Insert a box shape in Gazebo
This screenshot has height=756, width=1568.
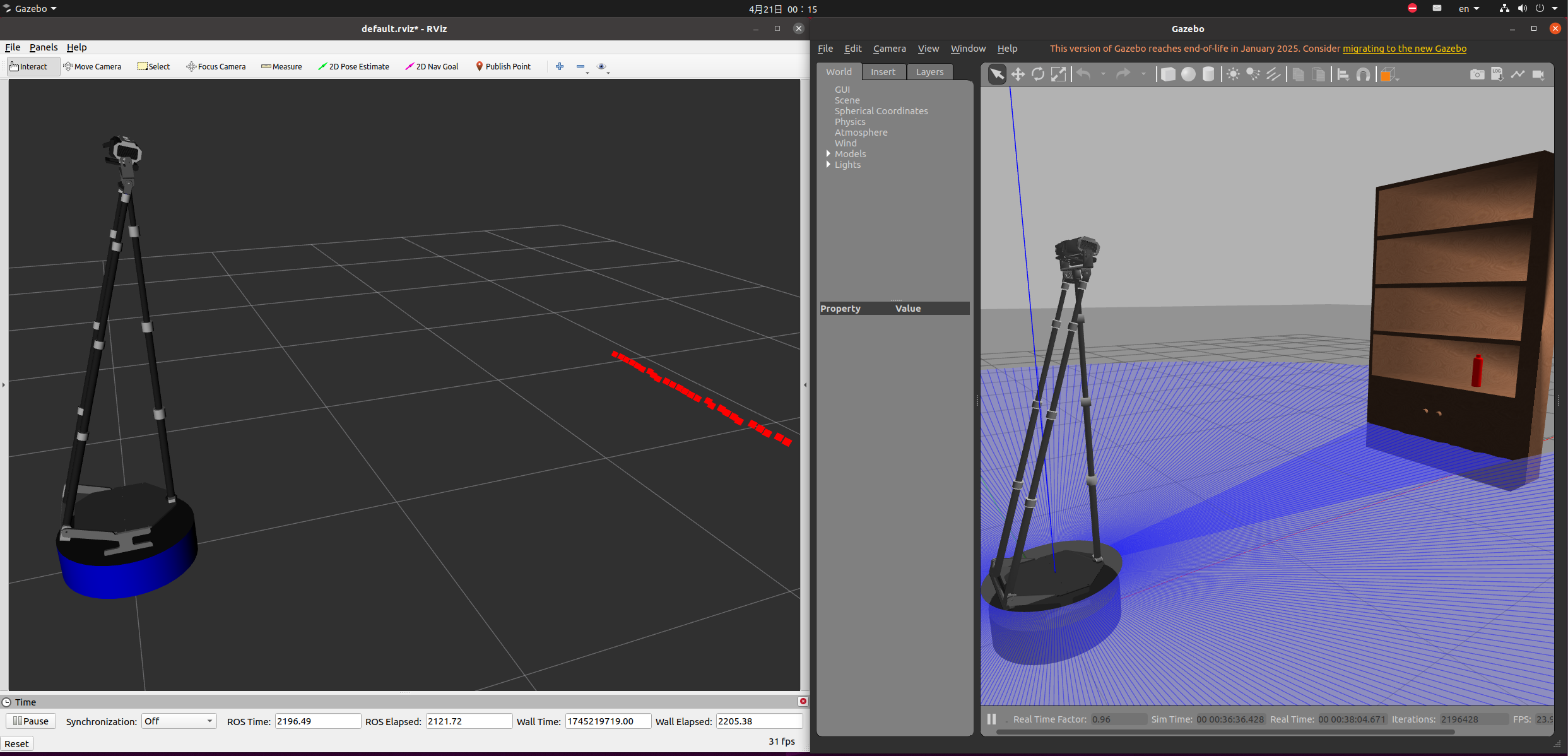coord(1168,74)
